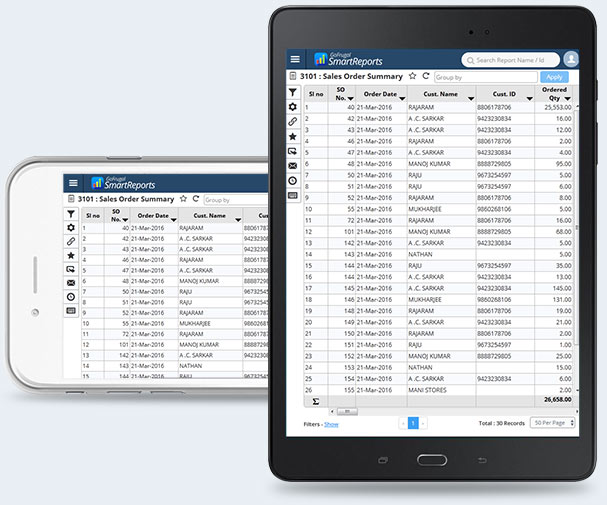Select page 1 in the pagination
The image size is (607, 505).
click(411, 424)
